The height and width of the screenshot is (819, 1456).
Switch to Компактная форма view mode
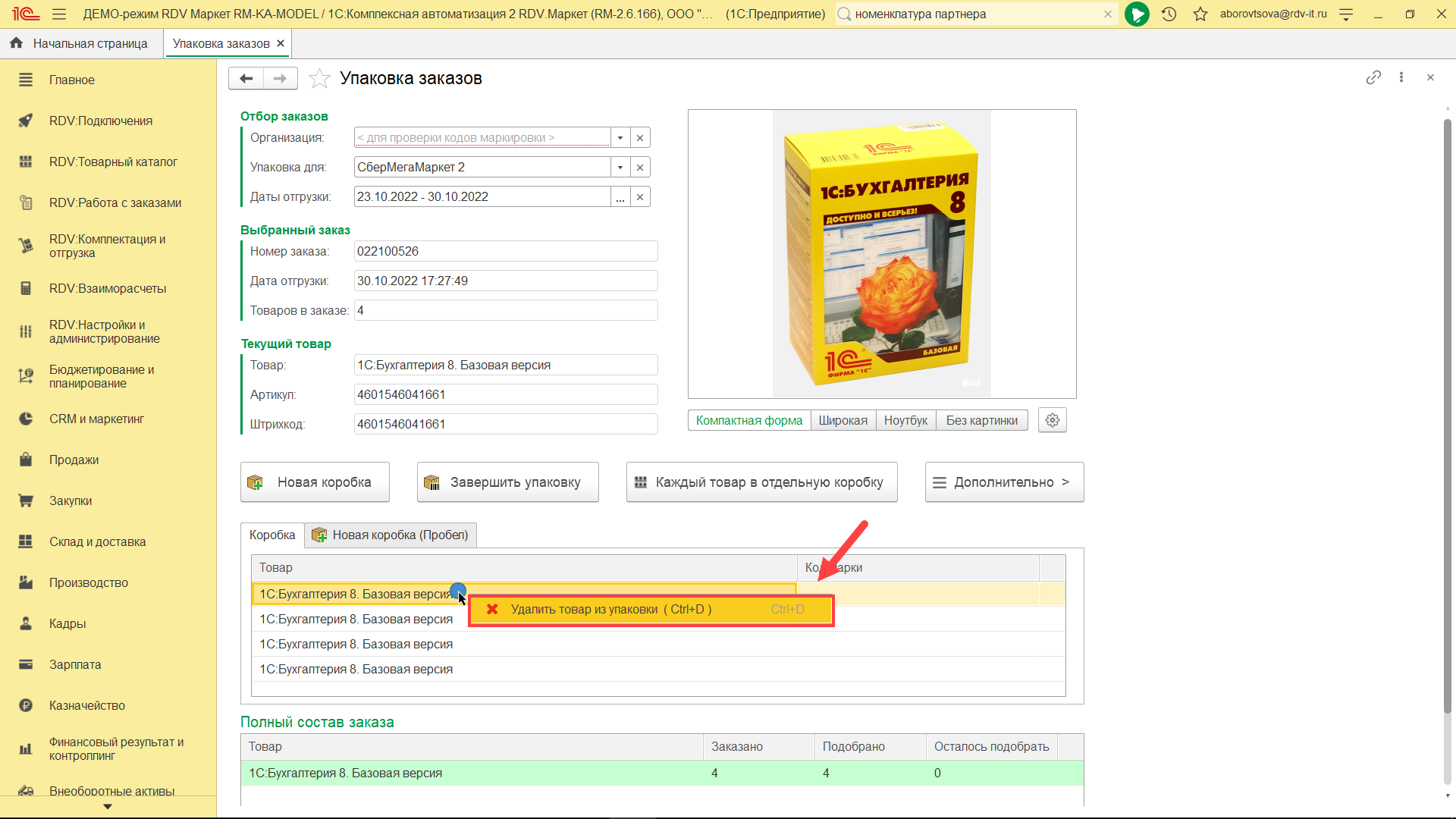click(x=748, y=420)
